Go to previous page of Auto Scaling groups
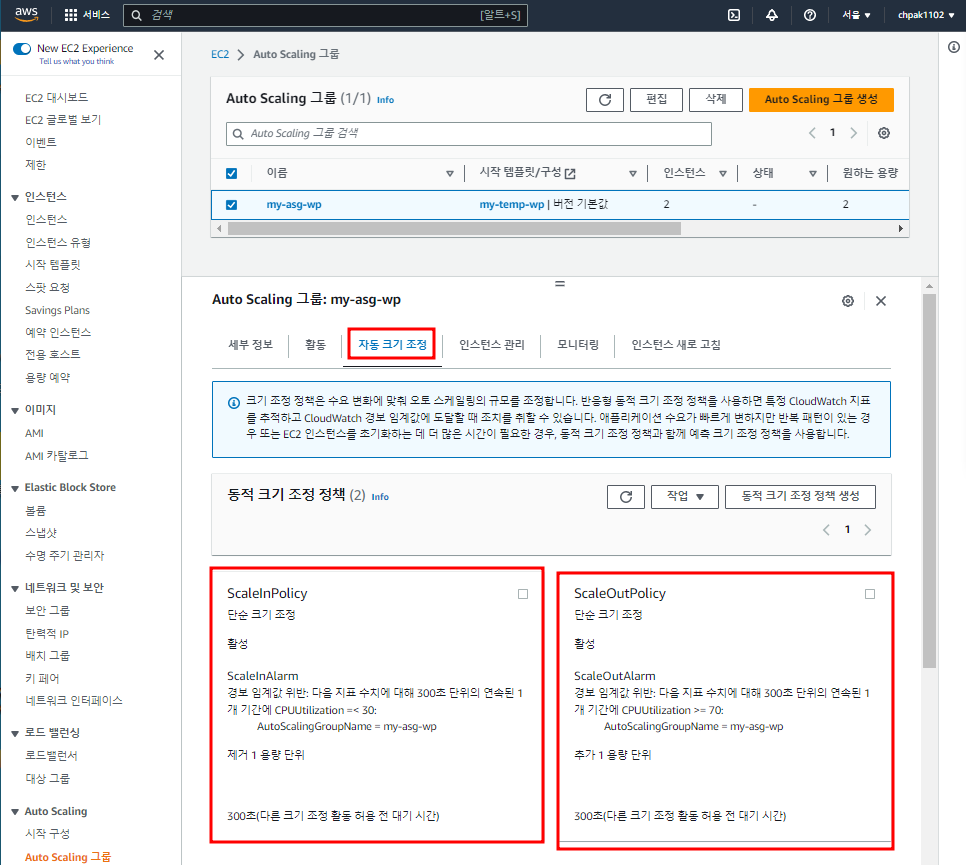This screenshot has width=966, height=865. (x=812, y=133)
